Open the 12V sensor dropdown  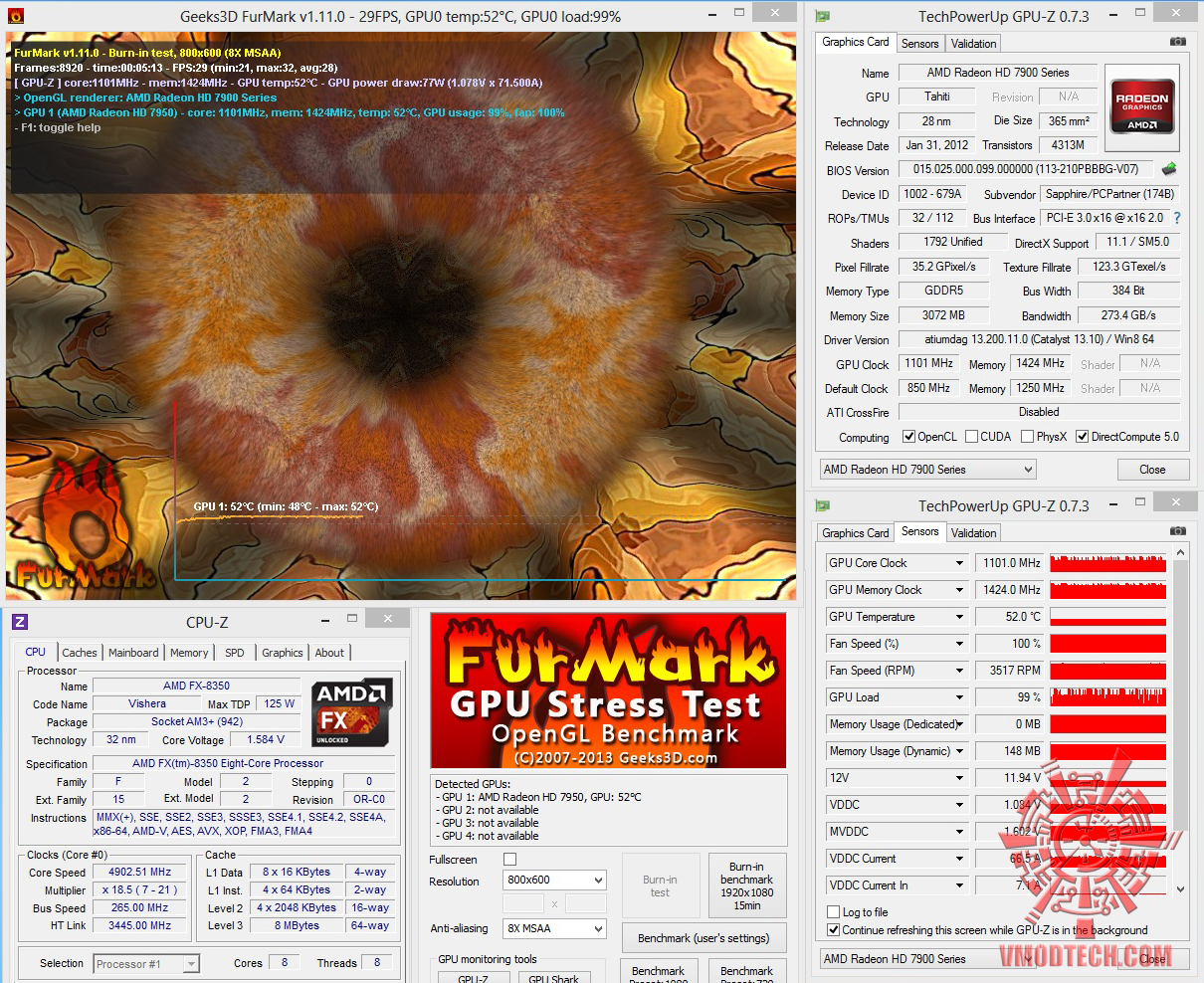point(896,778)
